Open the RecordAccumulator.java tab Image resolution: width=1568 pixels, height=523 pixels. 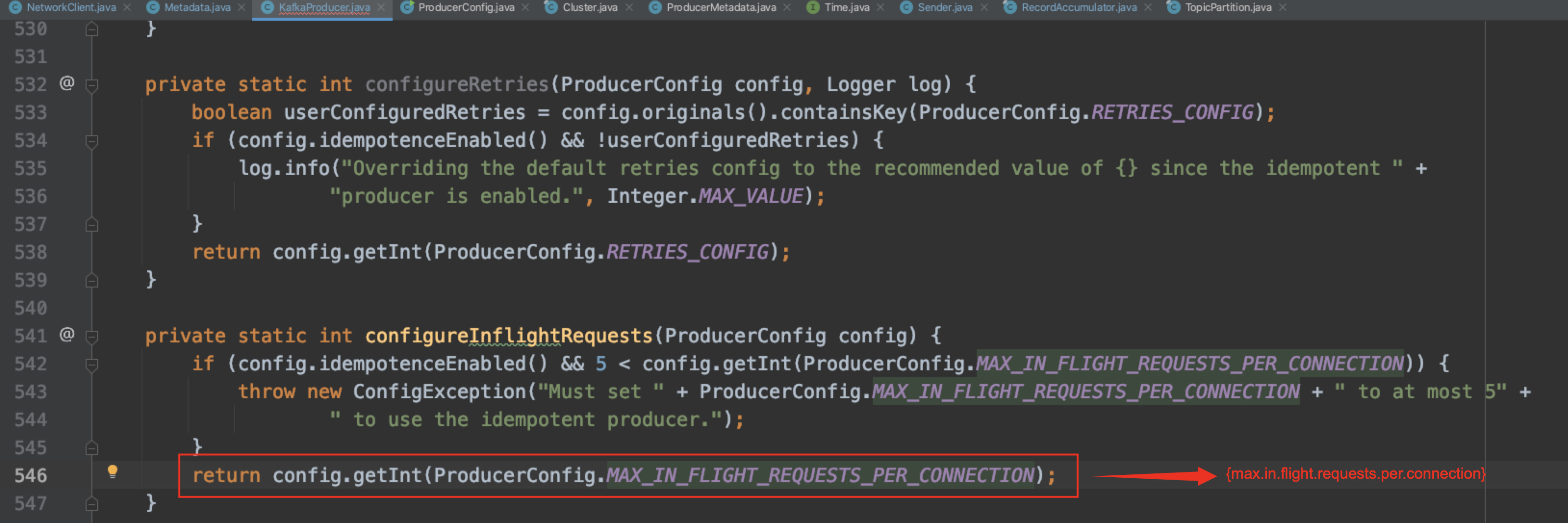1078,7
